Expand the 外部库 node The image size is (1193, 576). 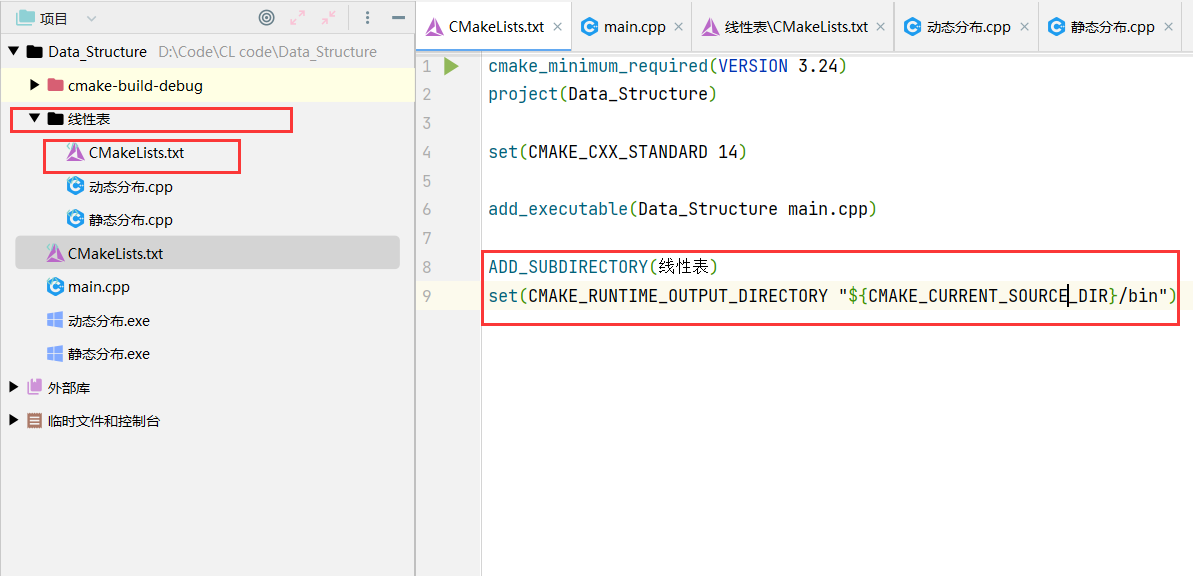pos(14,387)
